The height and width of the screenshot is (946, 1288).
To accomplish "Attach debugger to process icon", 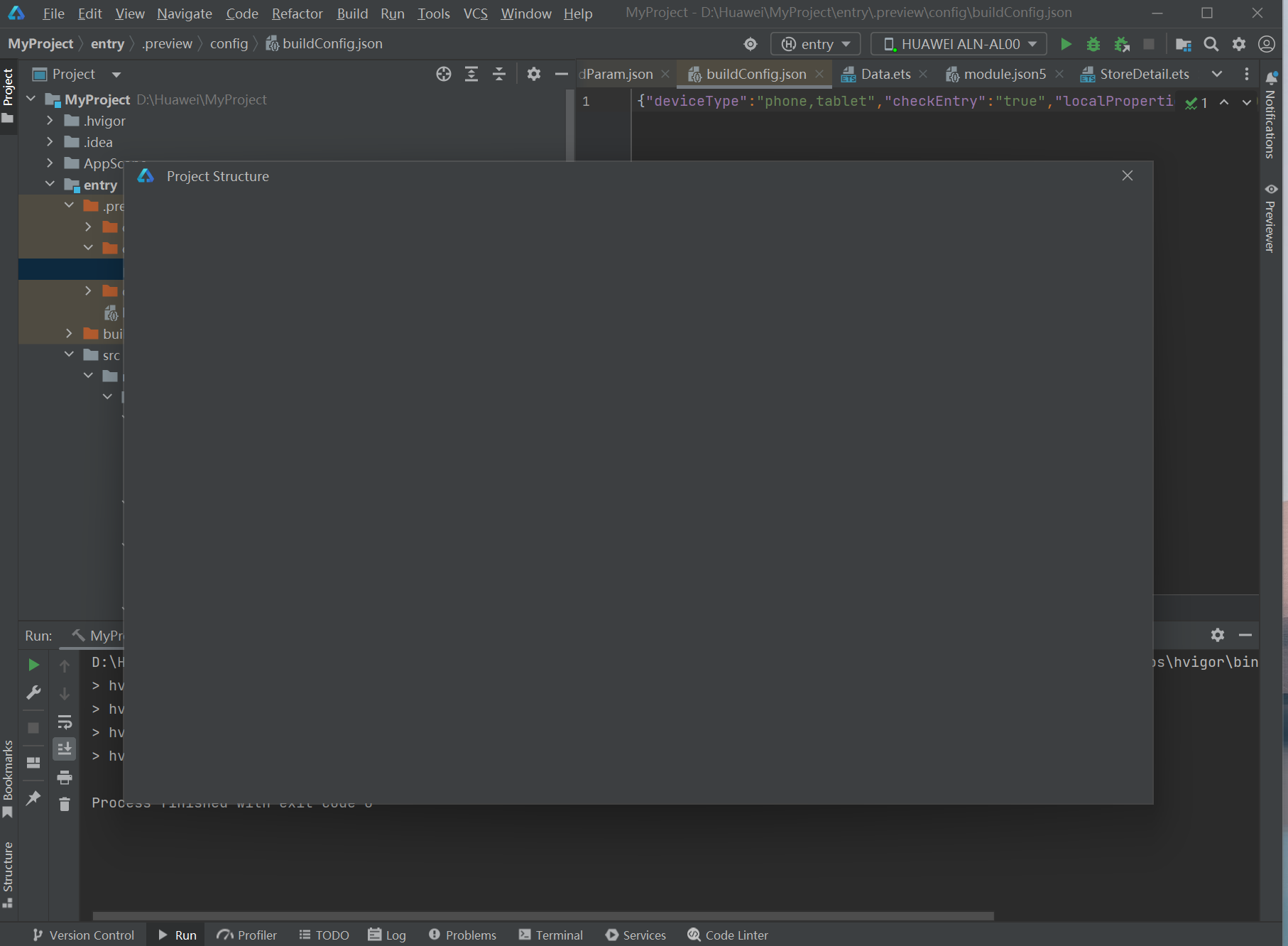I will pyautogui.click(x=1122, y=44).
